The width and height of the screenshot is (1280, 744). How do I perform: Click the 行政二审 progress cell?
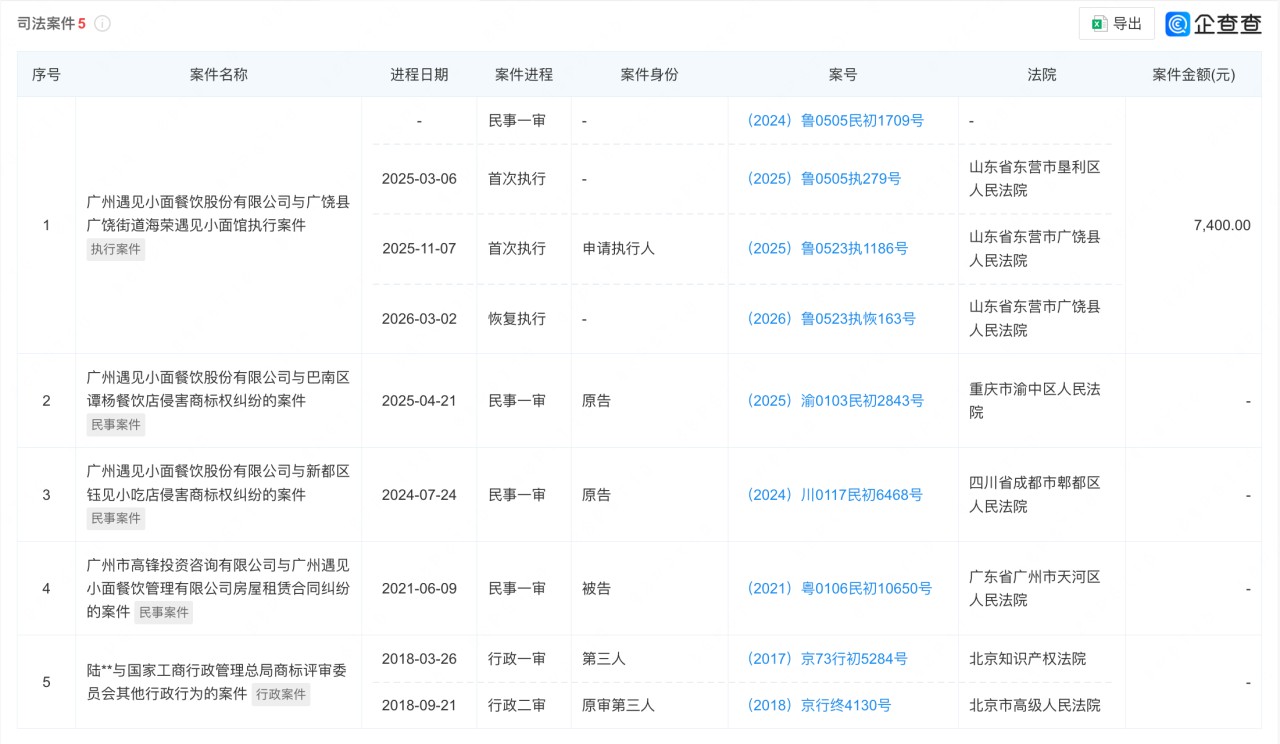[x=517, y=705]
